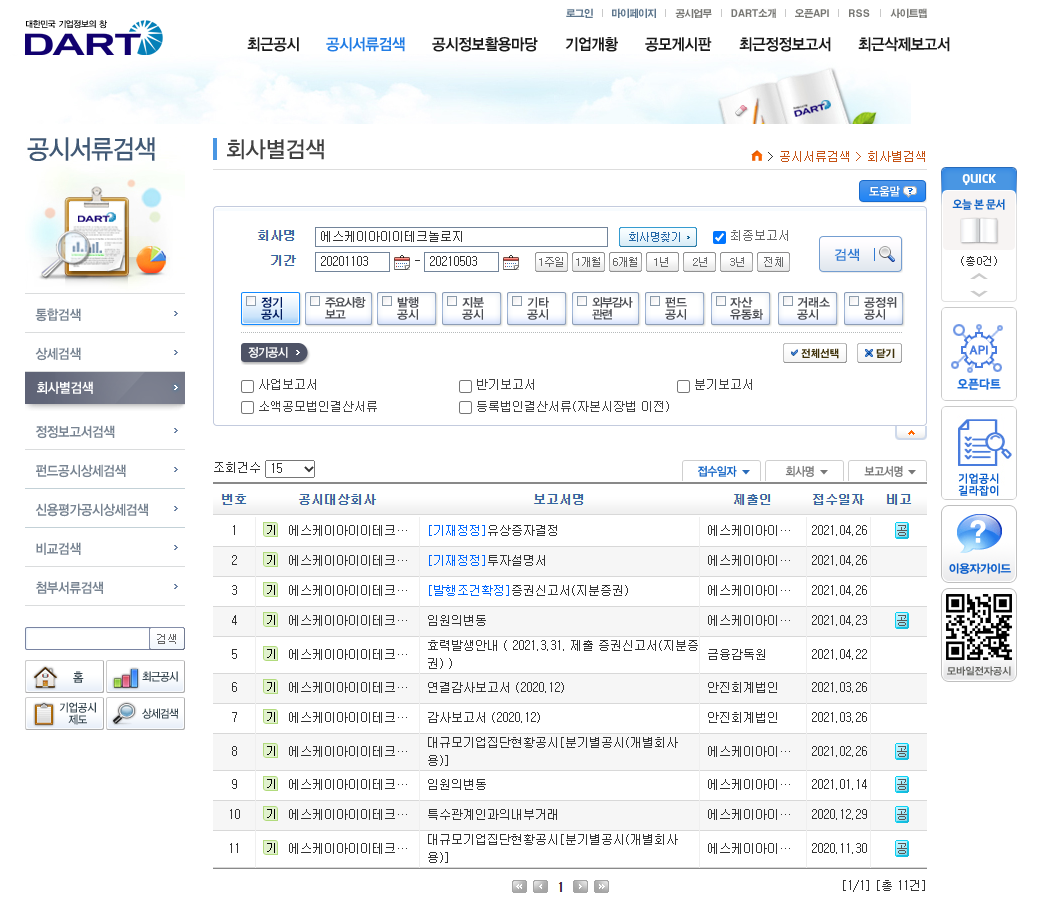1041x900 pixels.
Task: Check the 발행공시 category checkbox
Action: pos(387,301)
